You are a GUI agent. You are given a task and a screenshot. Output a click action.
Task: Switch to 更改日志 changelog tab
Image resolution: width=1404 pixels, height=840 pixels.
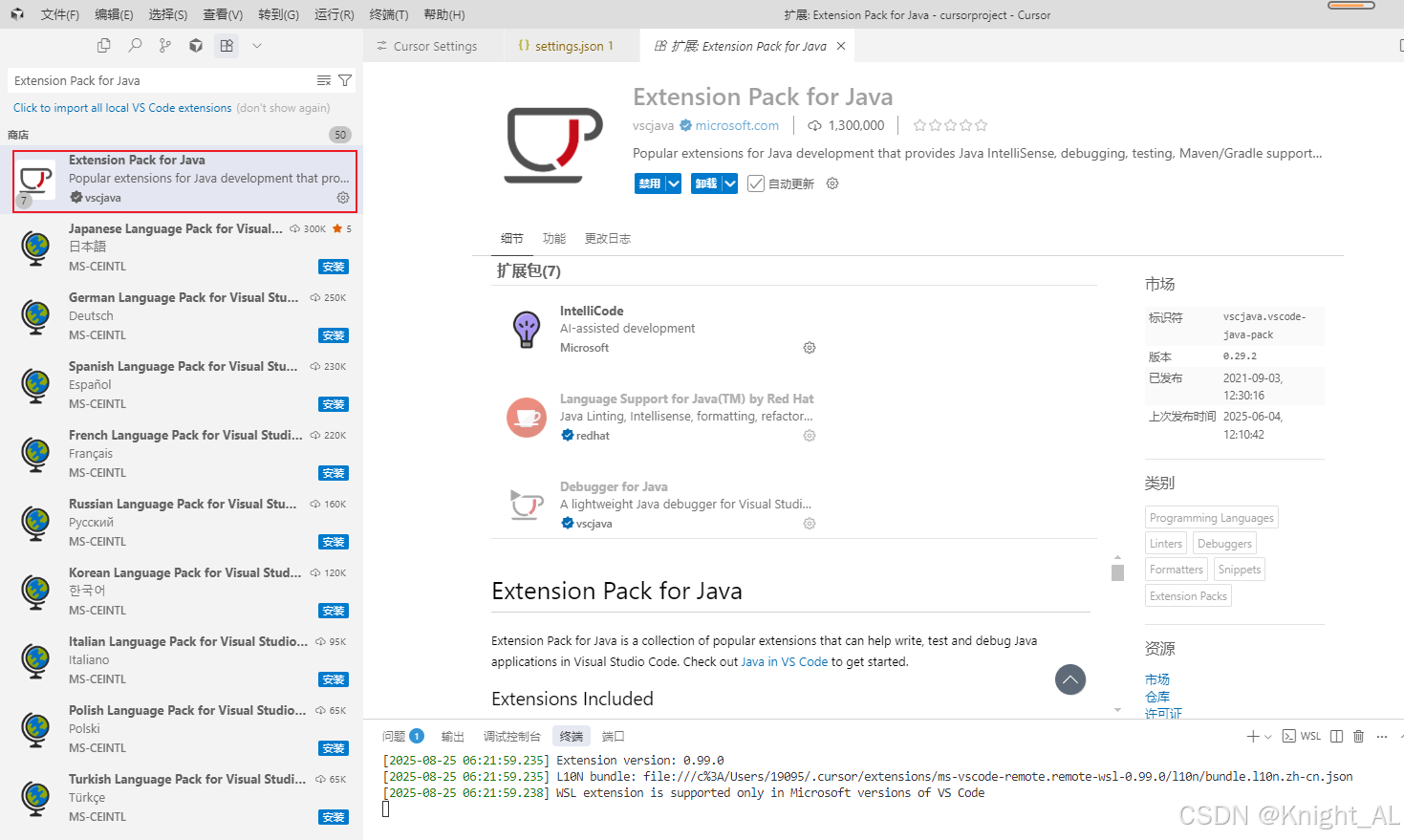[608, 239]
